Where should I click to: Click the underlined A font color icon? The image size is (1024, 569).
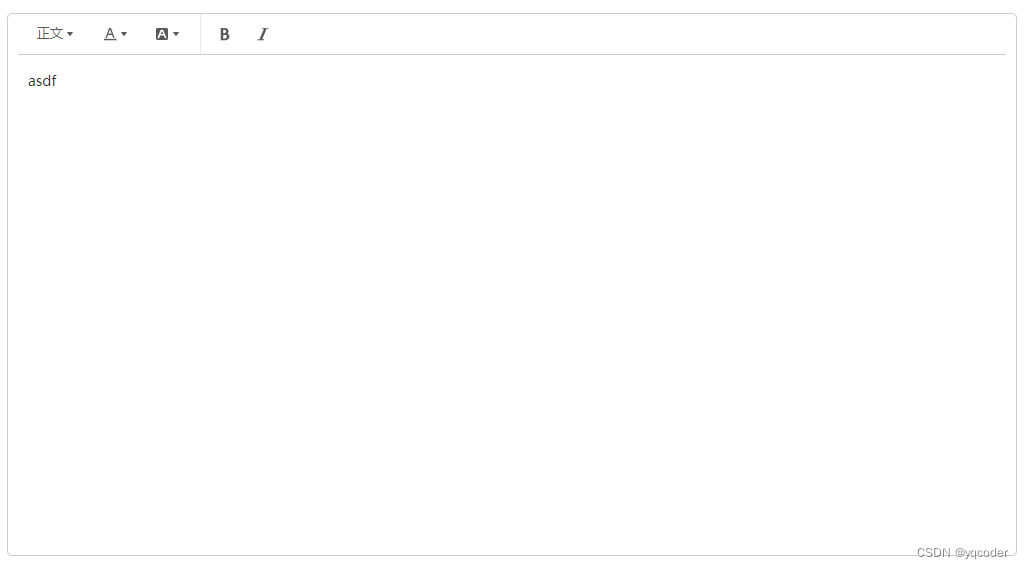[110, 34]
